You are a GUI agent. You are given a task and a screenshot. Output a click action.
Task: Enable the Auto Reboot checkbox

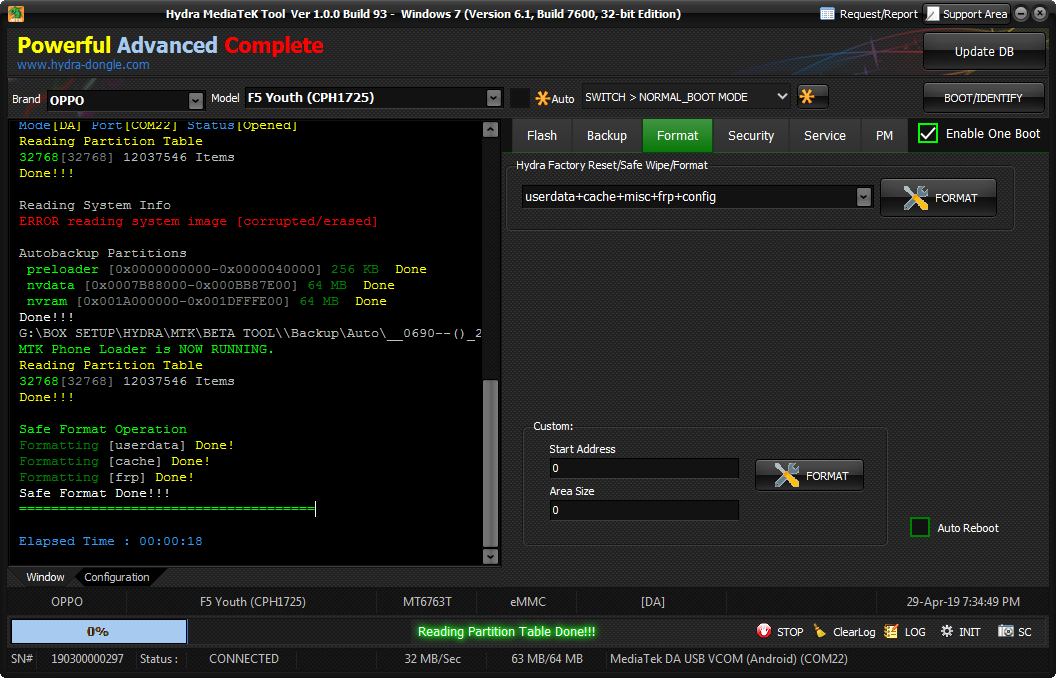pos(919,527)
